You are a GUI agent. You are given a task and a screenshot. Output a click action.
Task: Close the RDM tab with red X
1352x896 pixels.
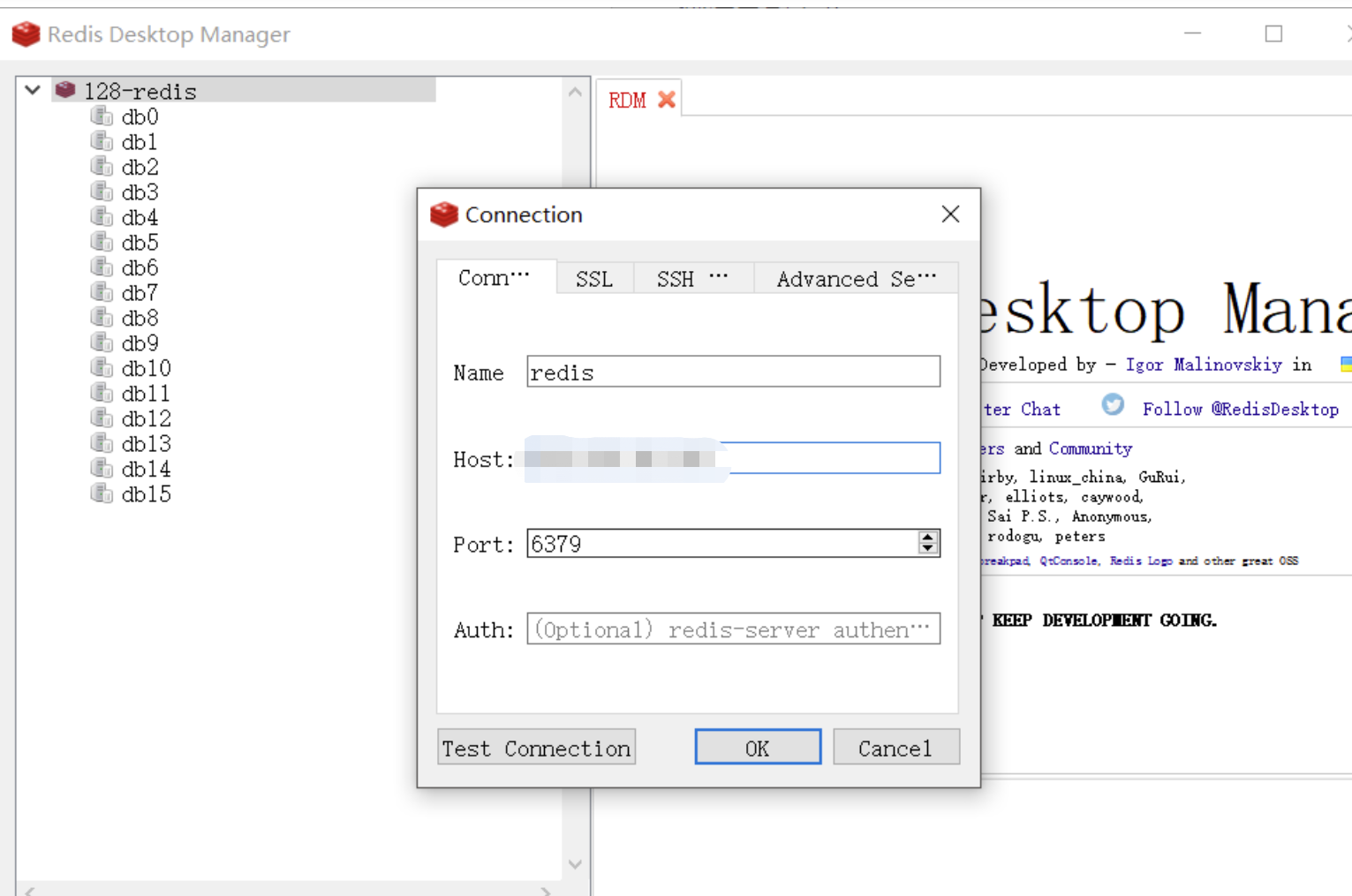667,100
